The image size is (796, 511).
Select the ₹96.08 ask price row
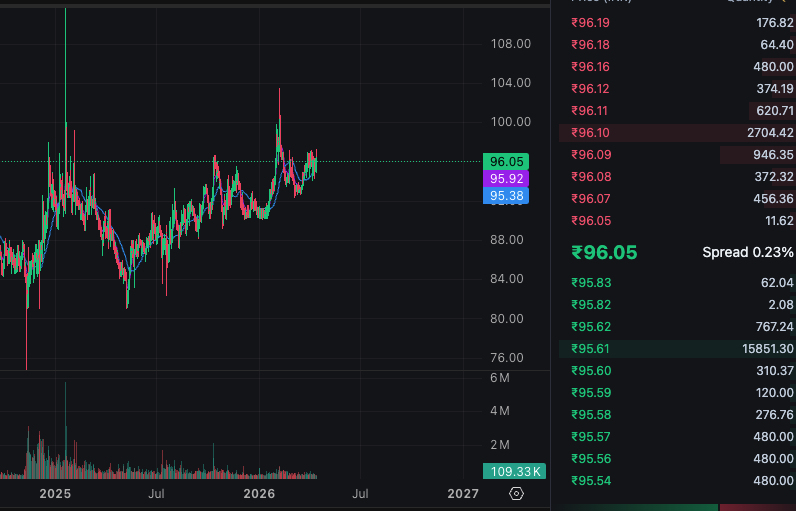click(x=677, y=177)
